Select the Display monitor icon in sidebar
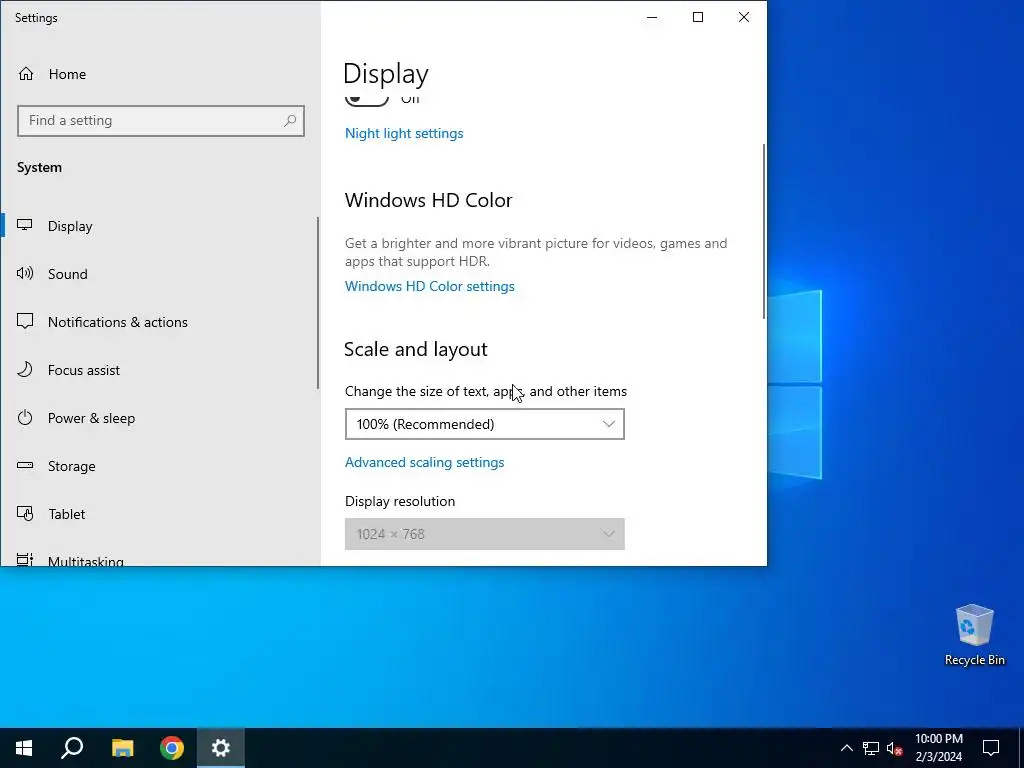The image size is (1024, 768). pos(25,225)
